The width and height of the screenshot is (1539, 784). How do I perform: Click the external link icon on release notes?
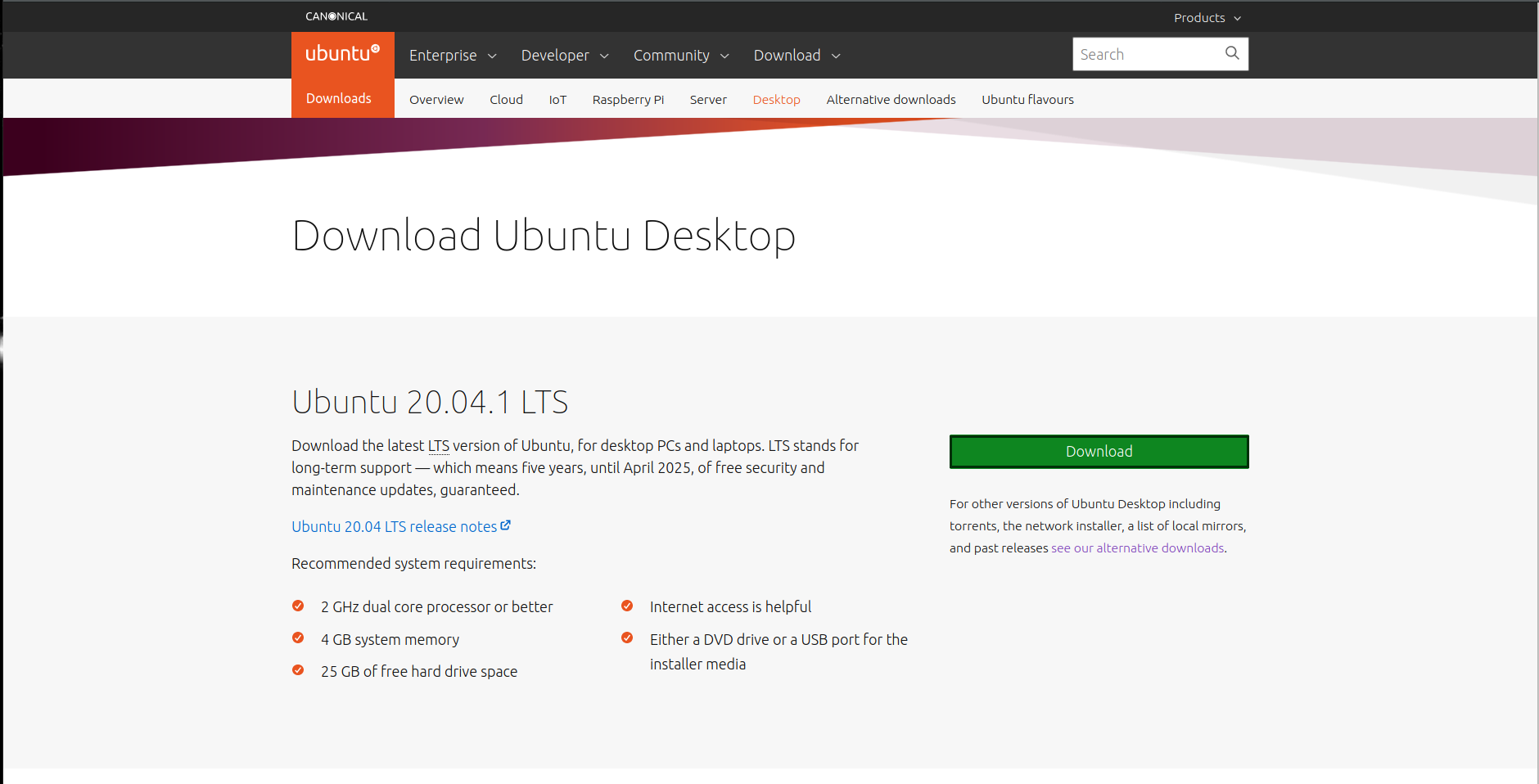[505, 525]
